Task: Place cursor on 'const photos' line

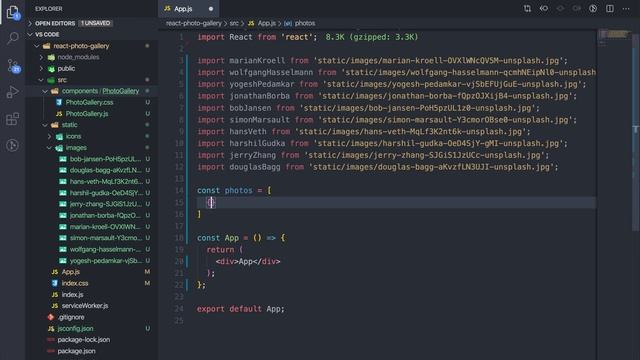Action: tap(234, 191)
